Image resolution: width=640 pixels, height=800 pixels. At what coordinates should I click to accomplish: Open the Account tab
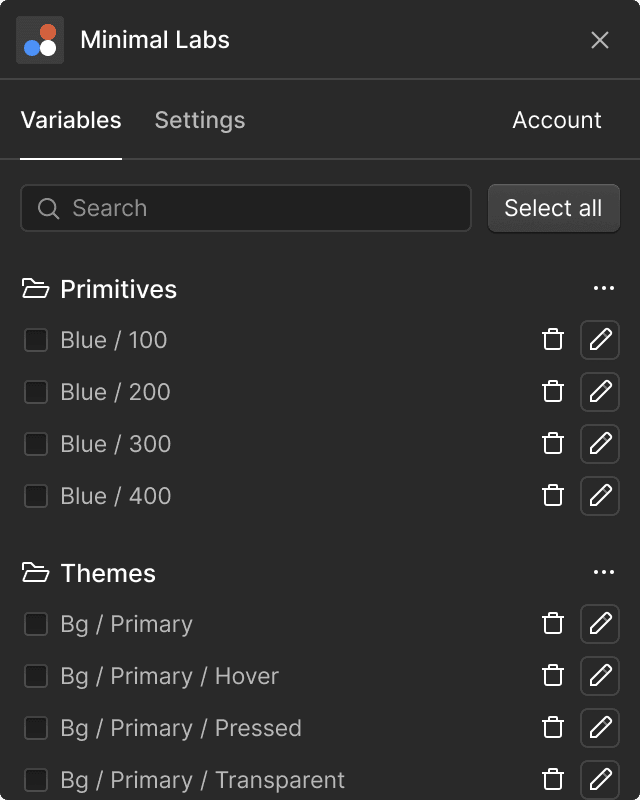coord(557,120)
